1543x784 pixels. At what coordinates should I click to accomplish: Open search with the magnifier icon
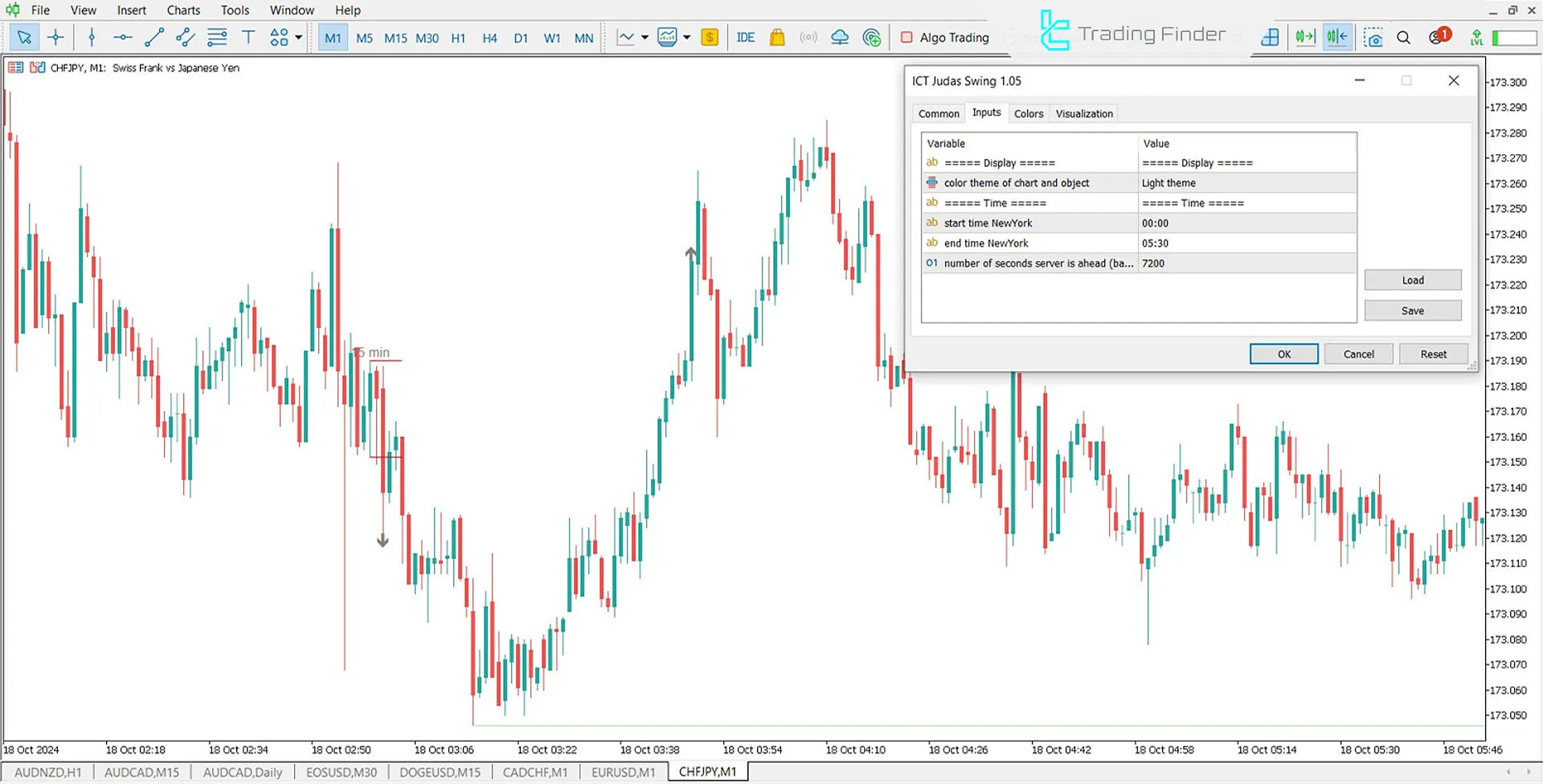click(x=1404, y=37)
